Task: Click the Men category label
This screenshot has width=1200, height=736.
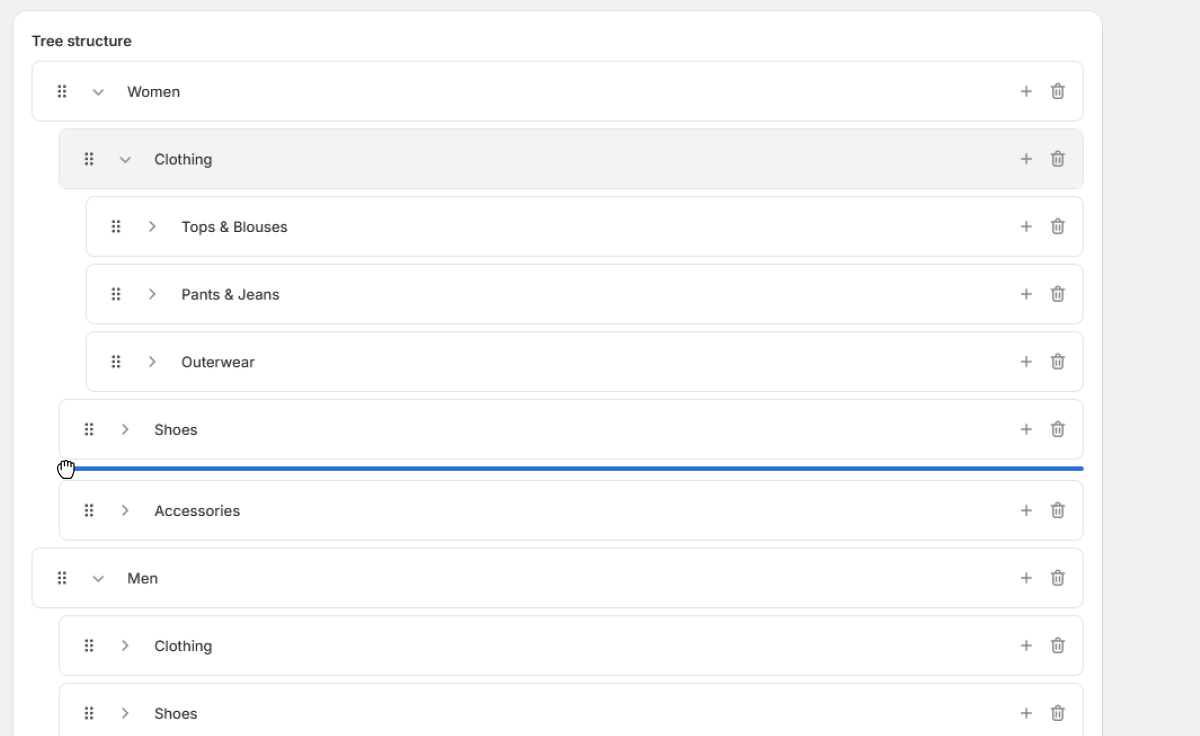Action: click(142, 578)
